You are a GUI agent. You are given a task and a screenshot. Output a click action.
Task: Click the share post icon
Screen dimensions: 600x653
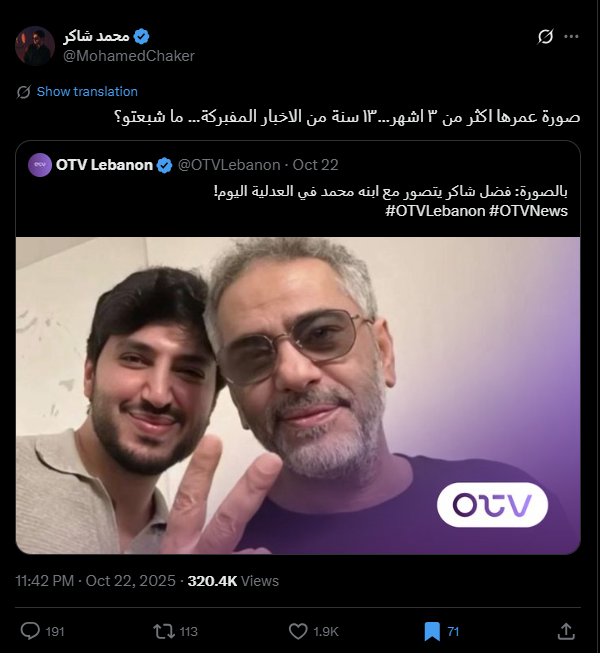566,631
